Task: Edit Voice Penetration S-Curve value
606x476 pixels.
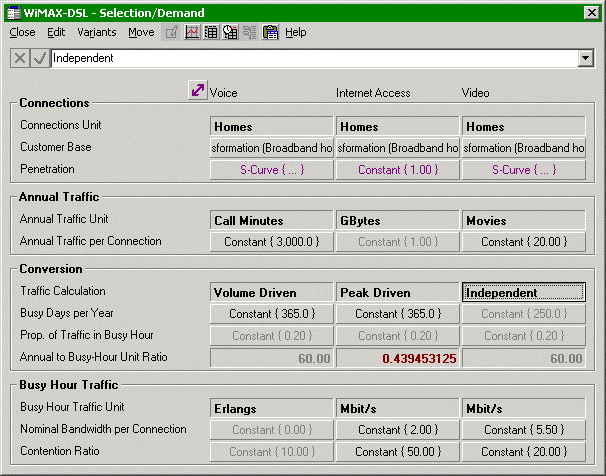Action: click(271, 170)
